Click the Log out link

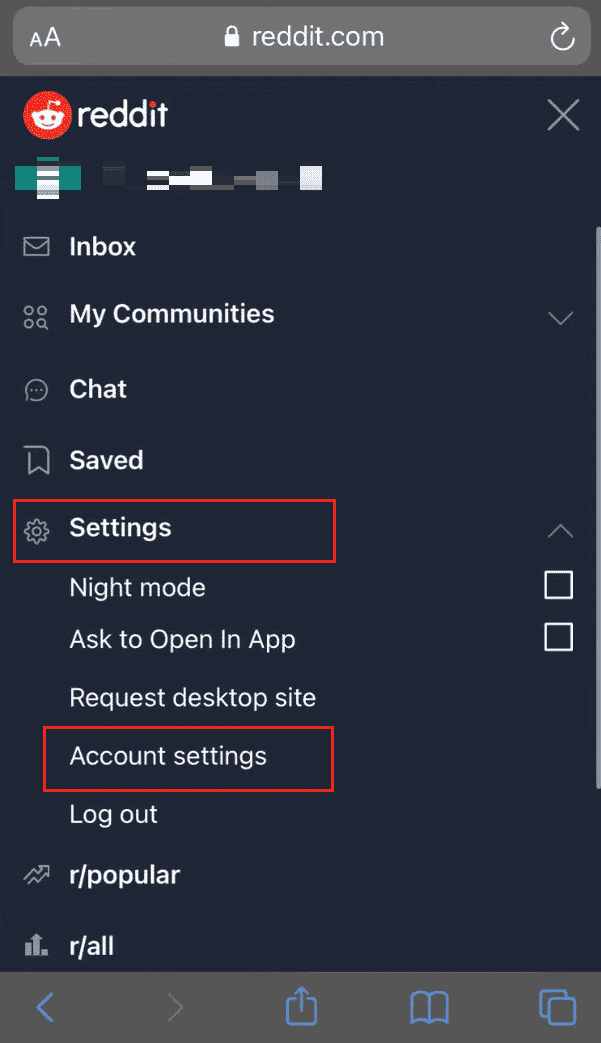pyautogui.click(x=114, y=815)
